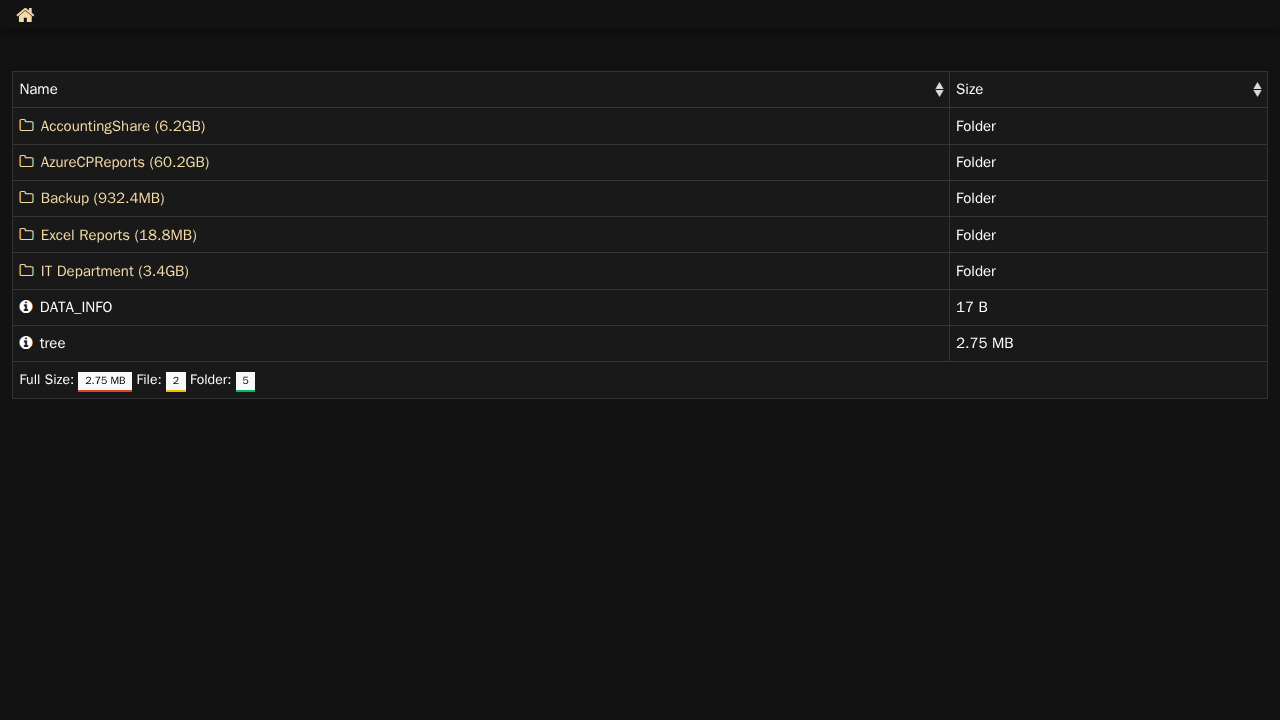Click the info icon beside DATA_INFO
1280x720 pixels.
click(26, 307)
